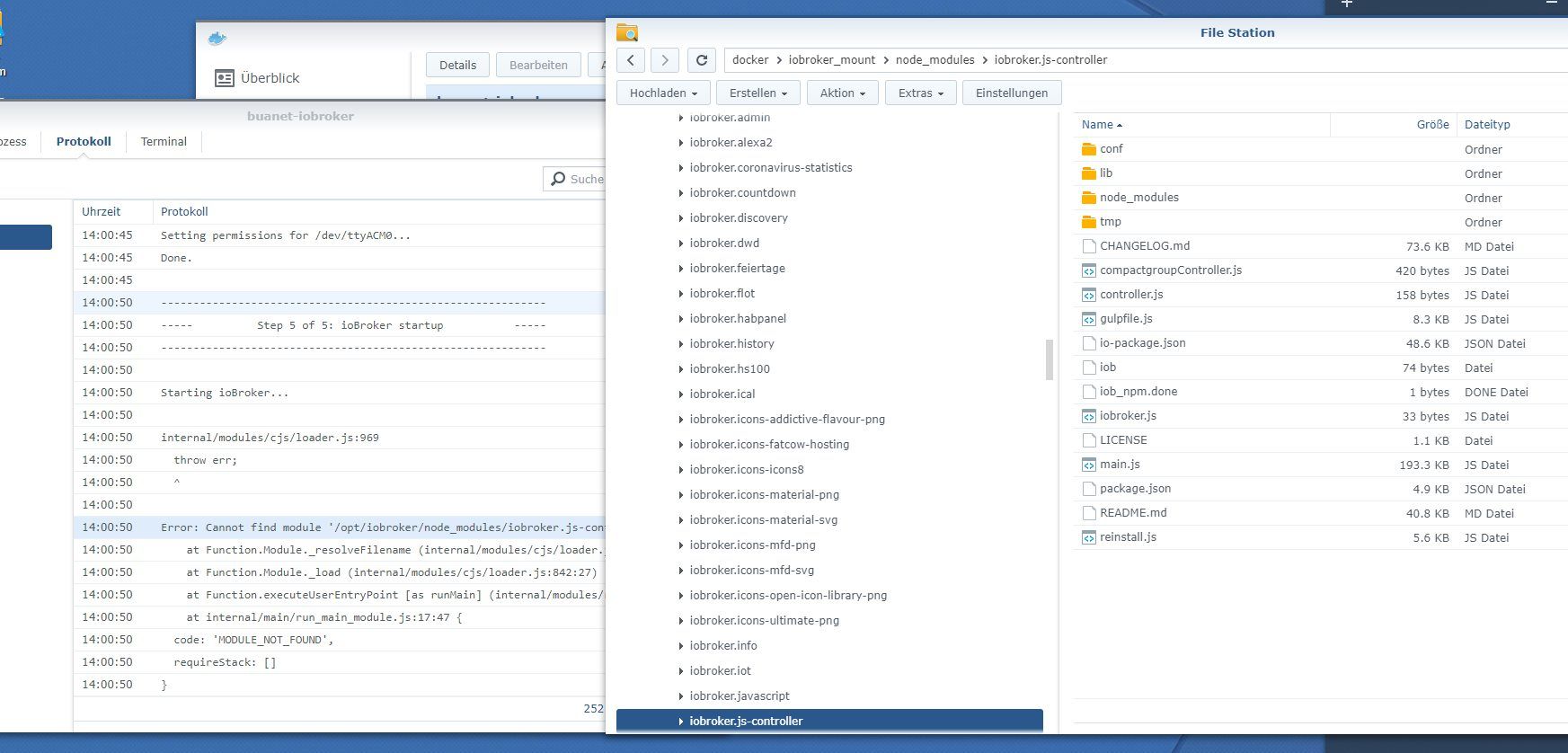
Task: Click the folder tree scrollbar
Action: coord(1049,359)
